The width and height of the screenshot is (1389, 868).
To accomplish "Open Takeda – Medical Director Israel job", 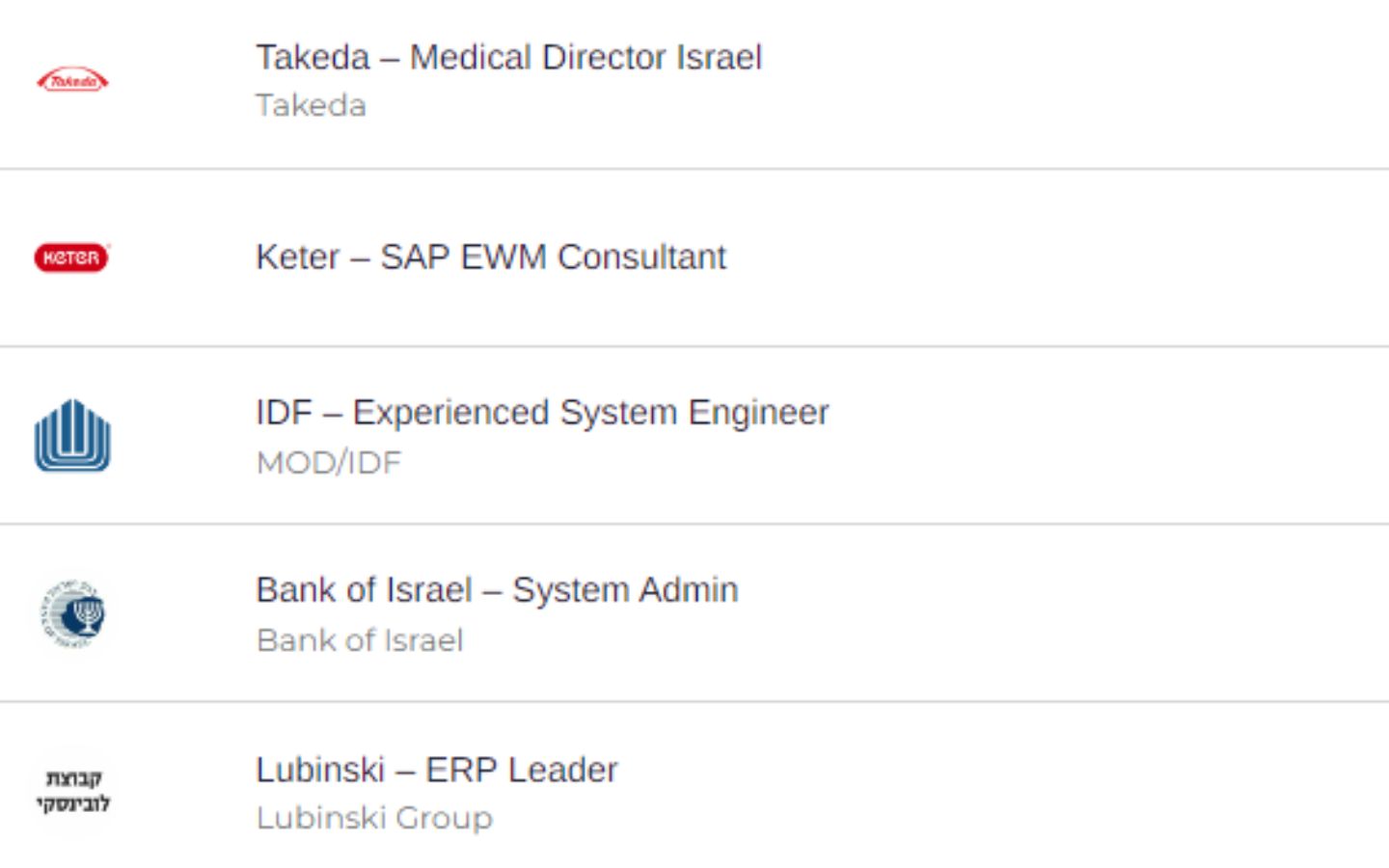I will tap(508, 58).
